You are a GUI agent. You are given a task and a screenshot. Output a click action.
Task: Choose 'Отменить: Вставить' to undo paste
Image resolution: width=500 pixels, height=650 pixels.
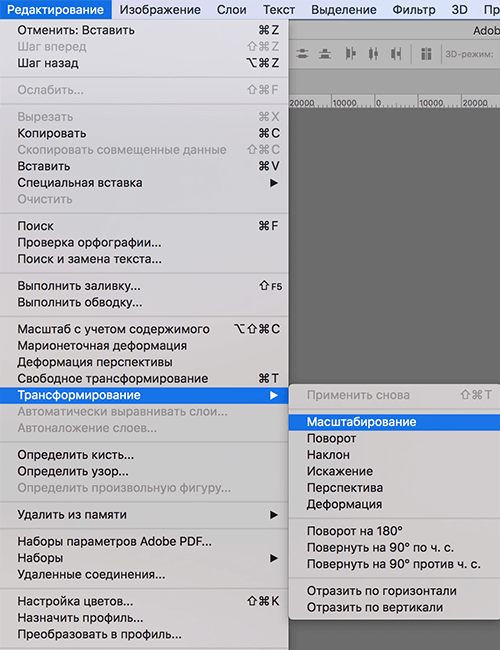[x=144, y=30]
